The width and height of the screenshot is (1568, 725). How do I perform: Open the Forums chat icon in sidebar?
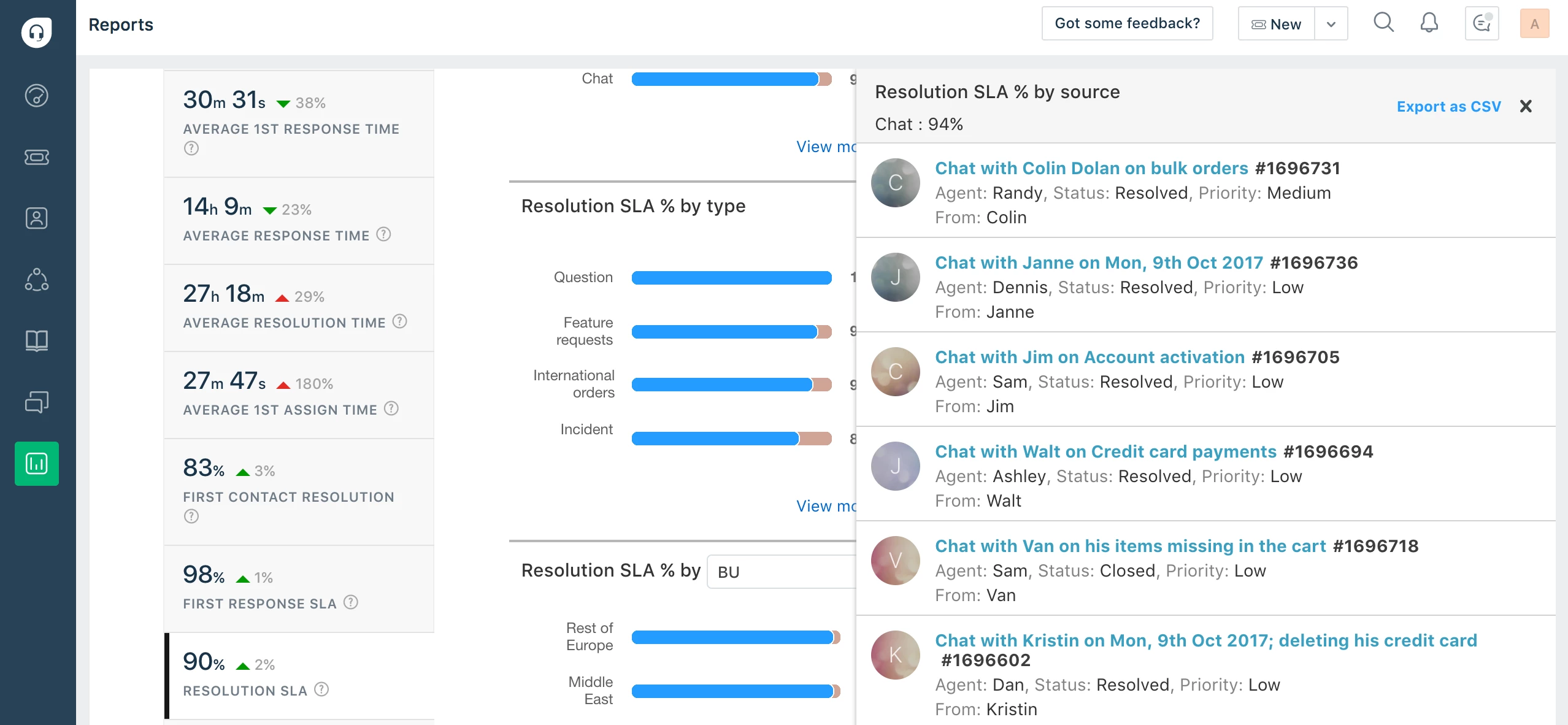coord(37,402)
